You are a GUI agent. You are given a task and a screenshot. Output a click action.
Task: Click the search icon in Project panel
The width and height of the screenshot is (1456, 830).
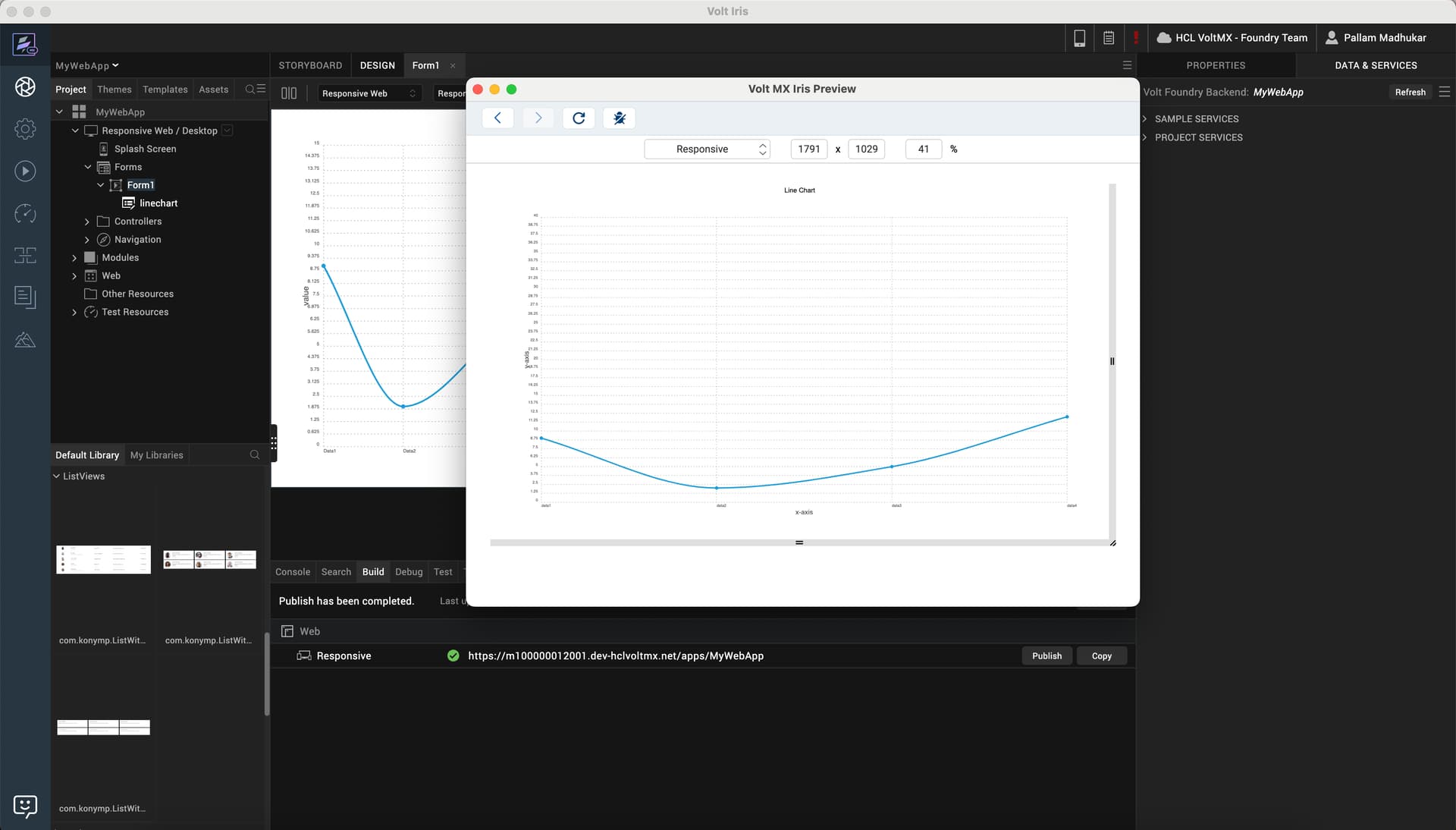point(249,89)
